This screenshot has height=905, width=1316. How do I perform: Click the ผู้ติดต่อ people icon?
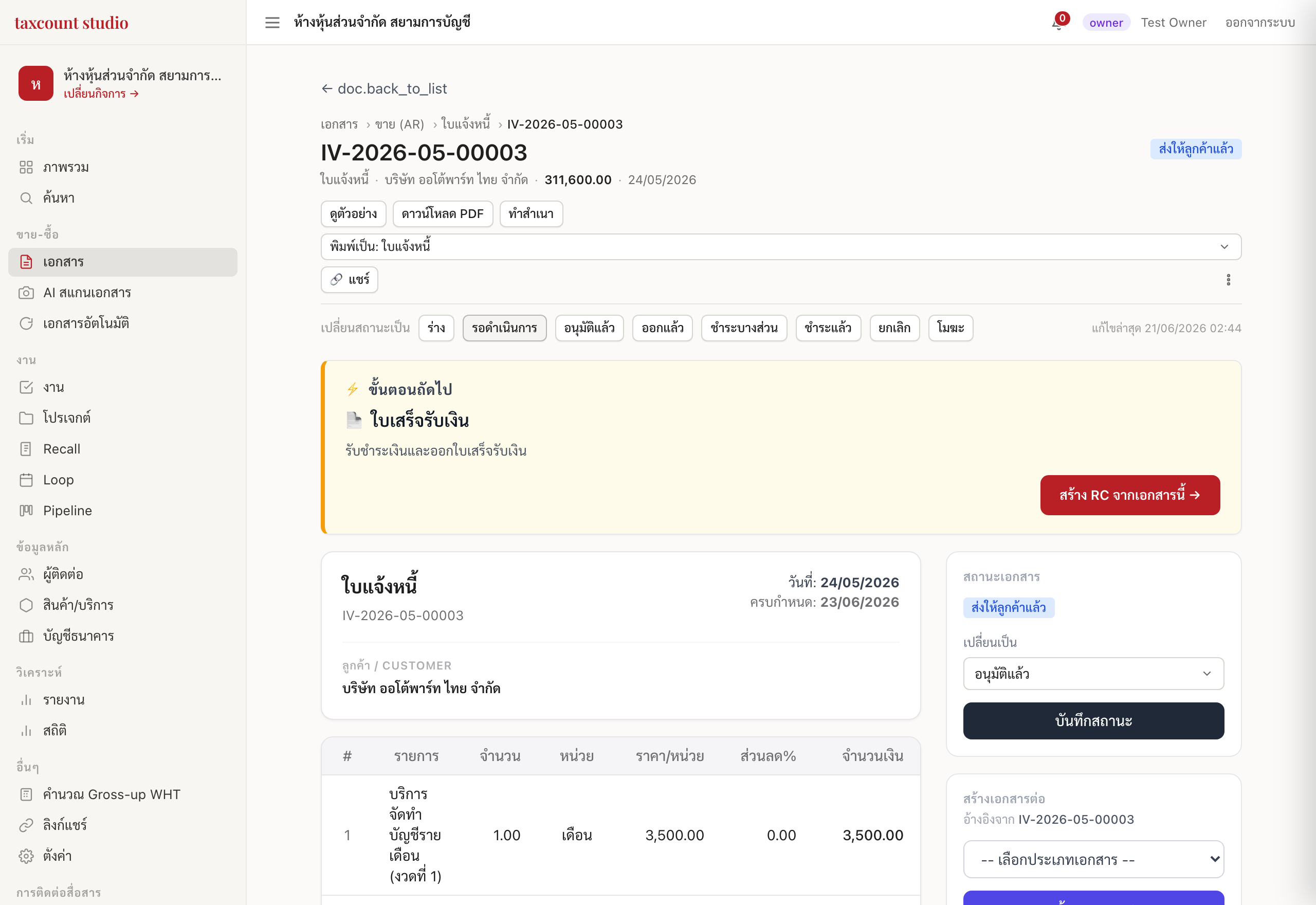point(26,574)
